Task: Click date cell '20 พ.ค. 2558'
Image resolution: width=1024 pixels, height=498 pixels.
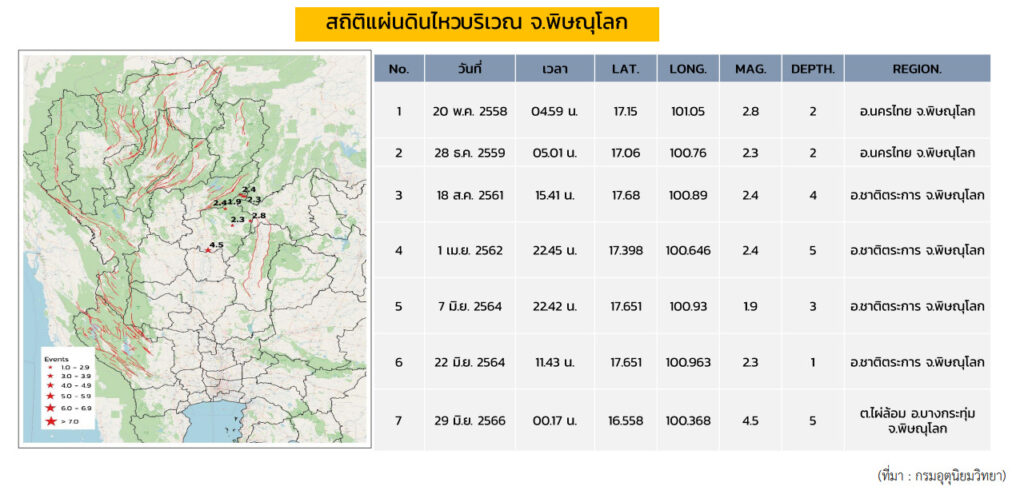Action: coord(470,111)
